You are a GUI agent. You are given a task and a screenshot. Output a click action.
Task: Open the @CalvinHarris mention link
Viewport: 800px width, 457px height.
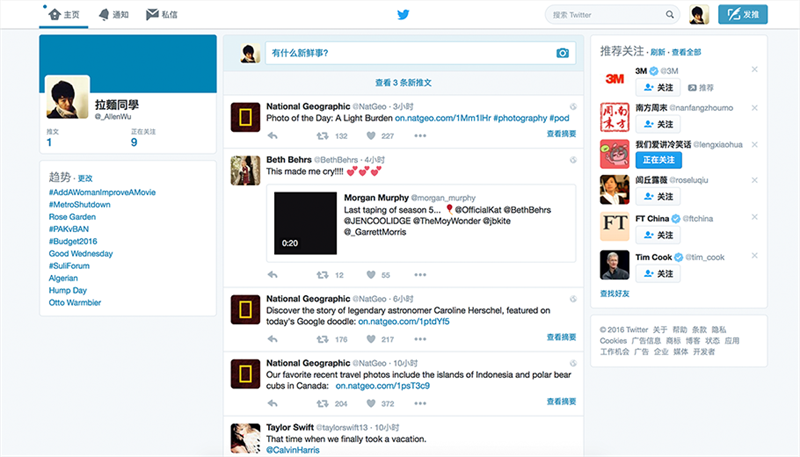293,450
